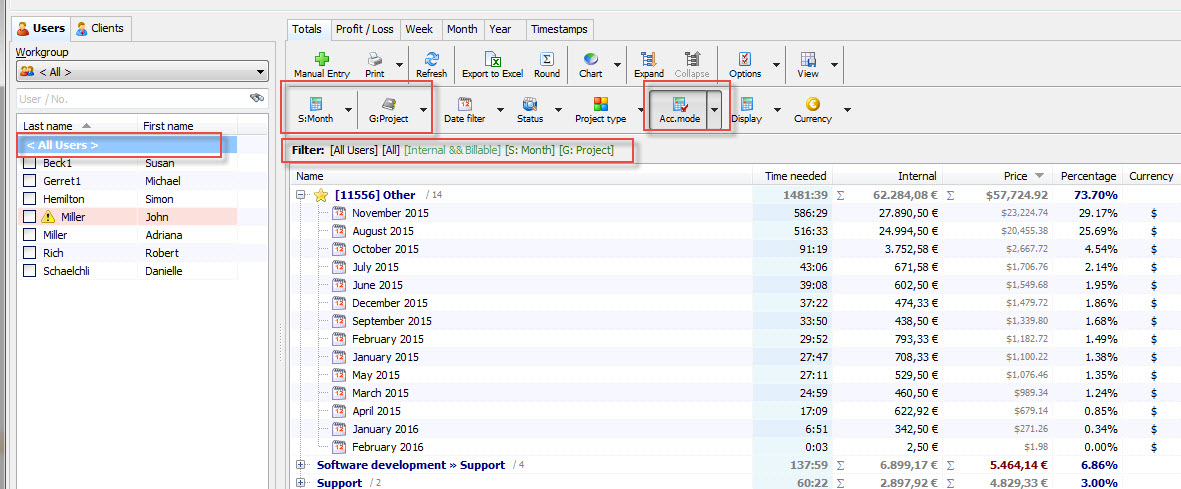Tick the checkbox for user Beck1
Image resolution: width=1181 pixels, height=489 pixels.
29,163
